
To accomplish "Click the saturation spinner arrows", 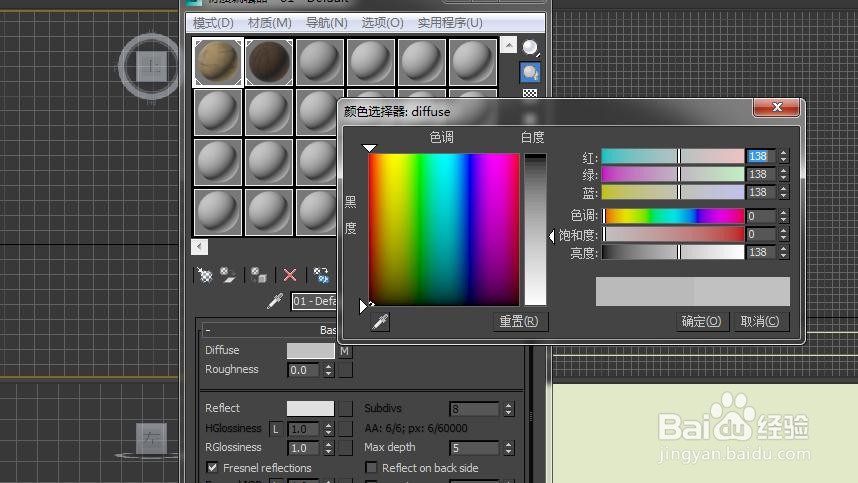I will [x=784, y=234].
